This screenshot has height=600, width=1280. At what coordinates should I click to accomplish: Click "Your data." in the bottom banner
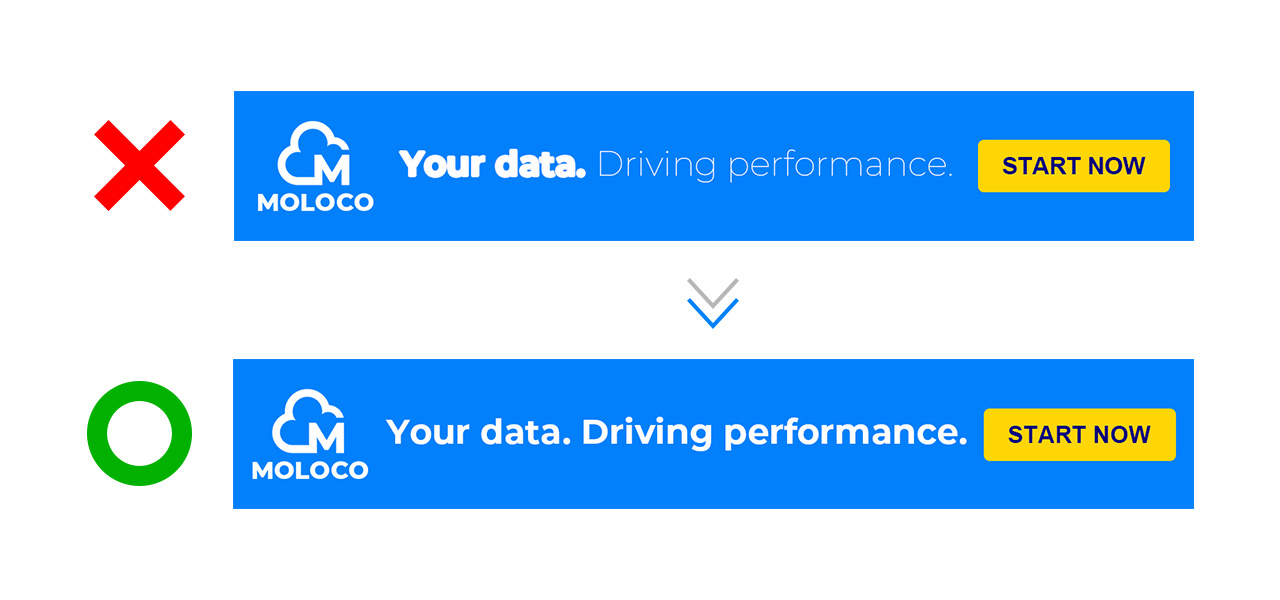(x=478, y=433)
